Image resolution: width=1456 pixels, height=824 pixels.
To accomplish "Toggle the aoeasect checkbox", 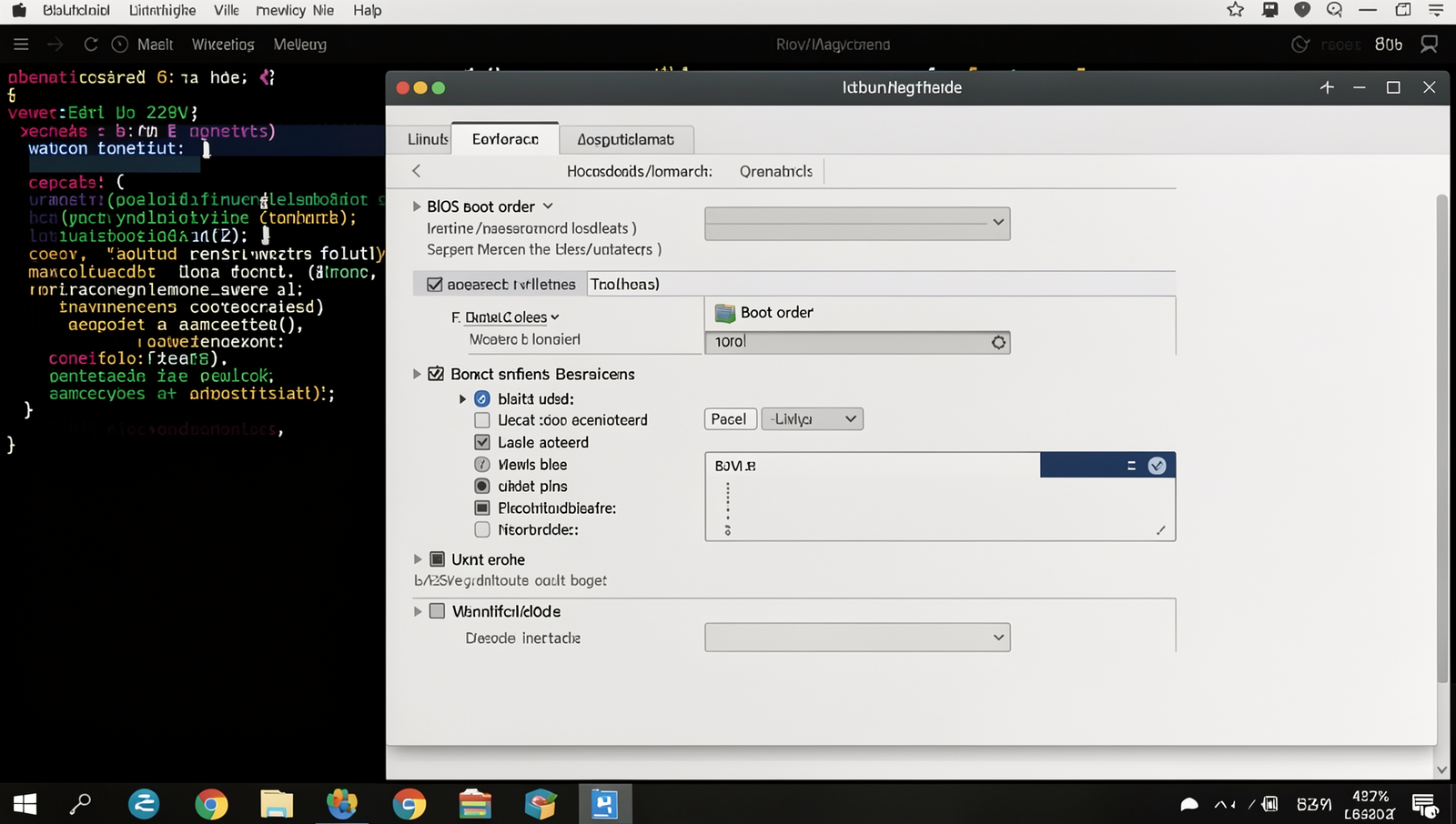I will point(435,285).
